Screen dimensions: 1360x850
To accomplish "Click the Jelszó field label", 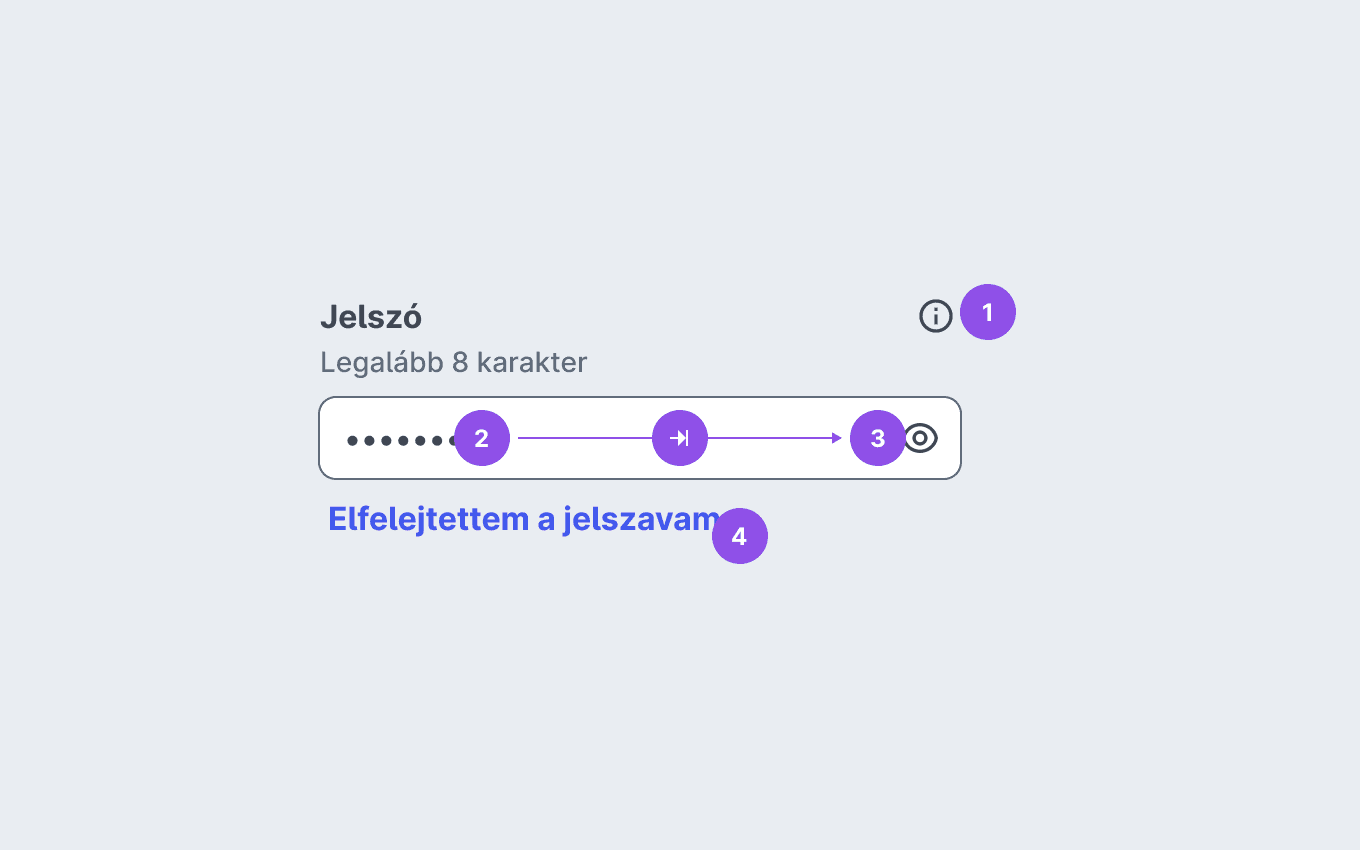I will coord(371,317).
